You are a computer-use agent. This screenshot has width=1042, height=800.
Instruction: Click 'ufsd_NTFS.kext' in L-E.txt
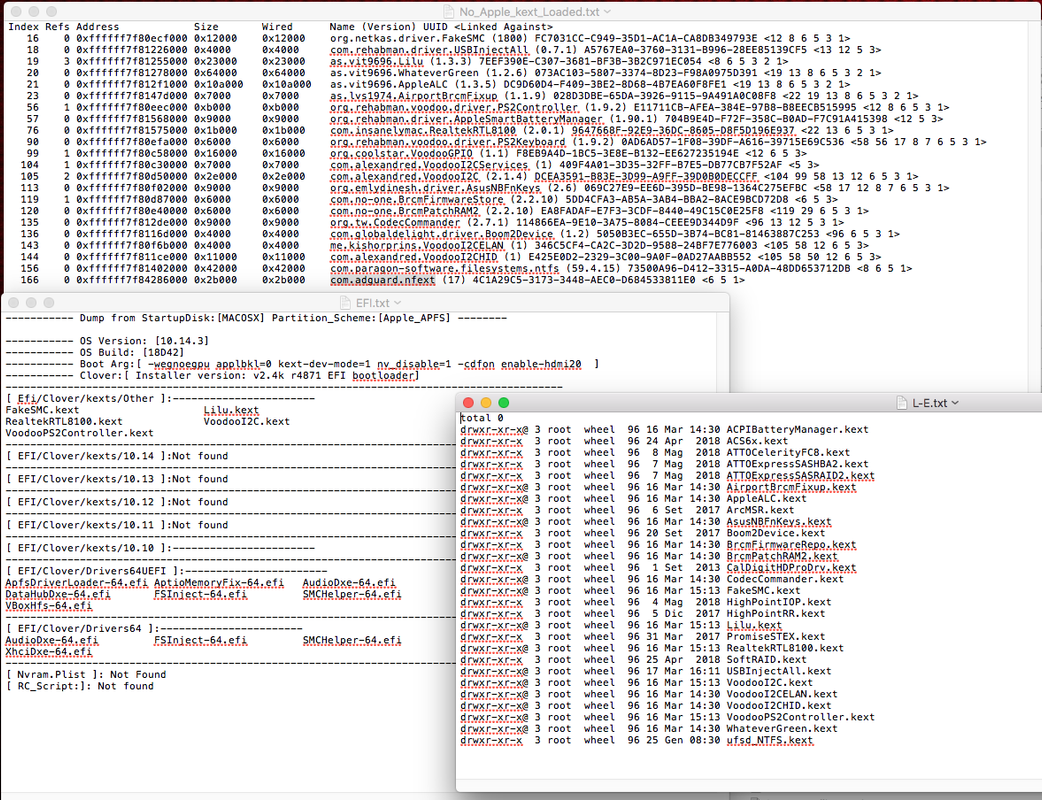tap(770, 740)
